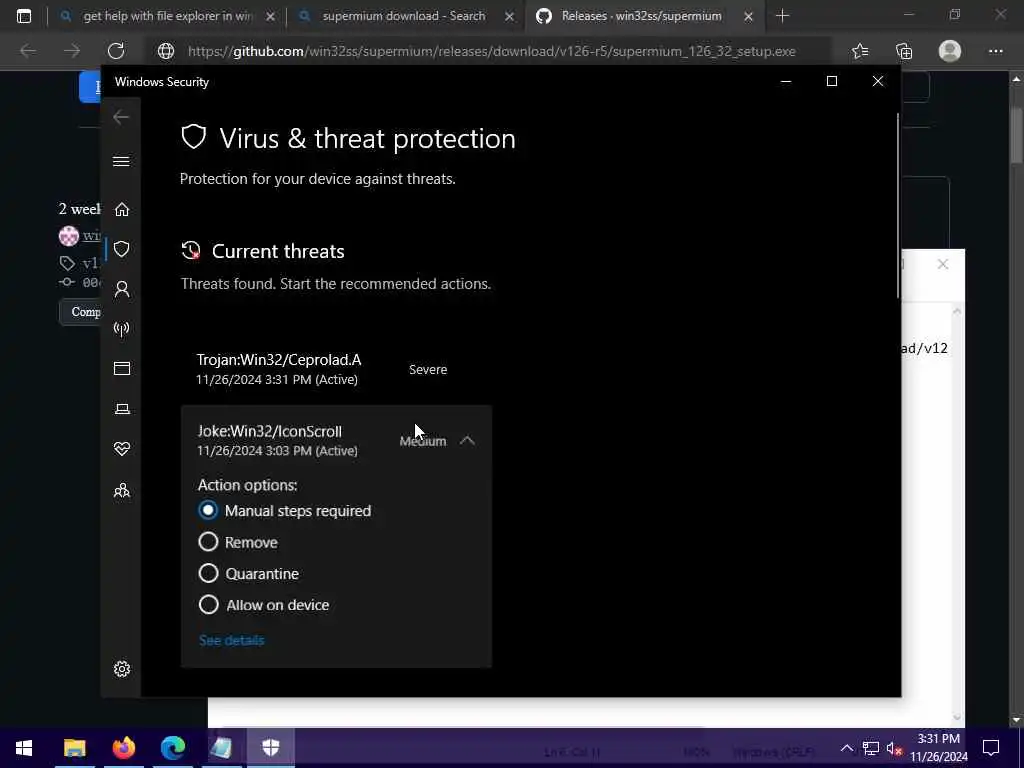1024x768 pixels.
Task: Open Edge Settings and more menu
Action: click(x=995, y=51)
